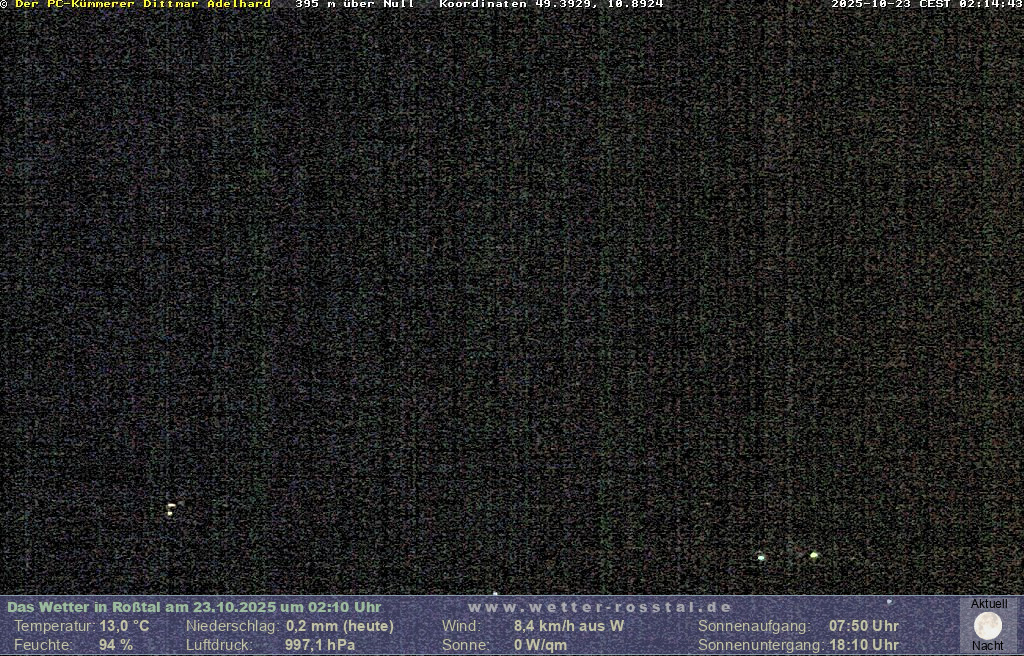This screenshot has width=1024, height=656.
Task: Click the bright light spot at left
Action: tap(171, 508)
